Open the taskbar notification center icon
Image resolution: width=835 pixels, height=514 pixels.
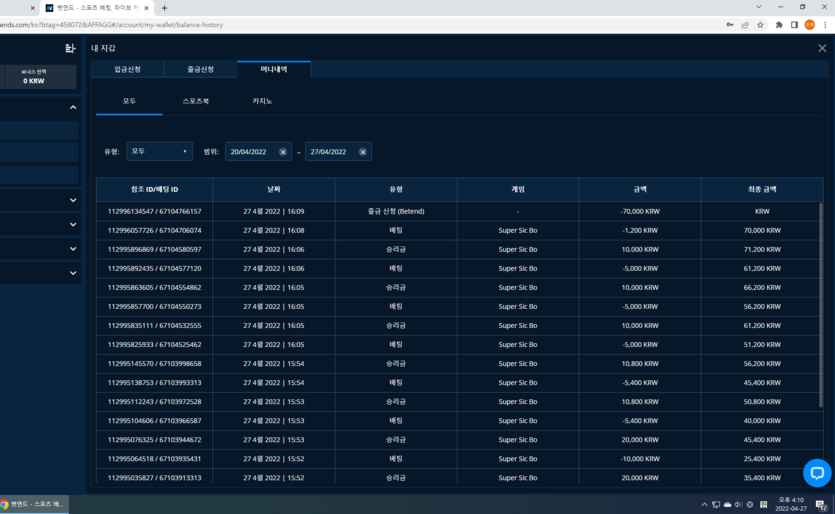(821, 504)
